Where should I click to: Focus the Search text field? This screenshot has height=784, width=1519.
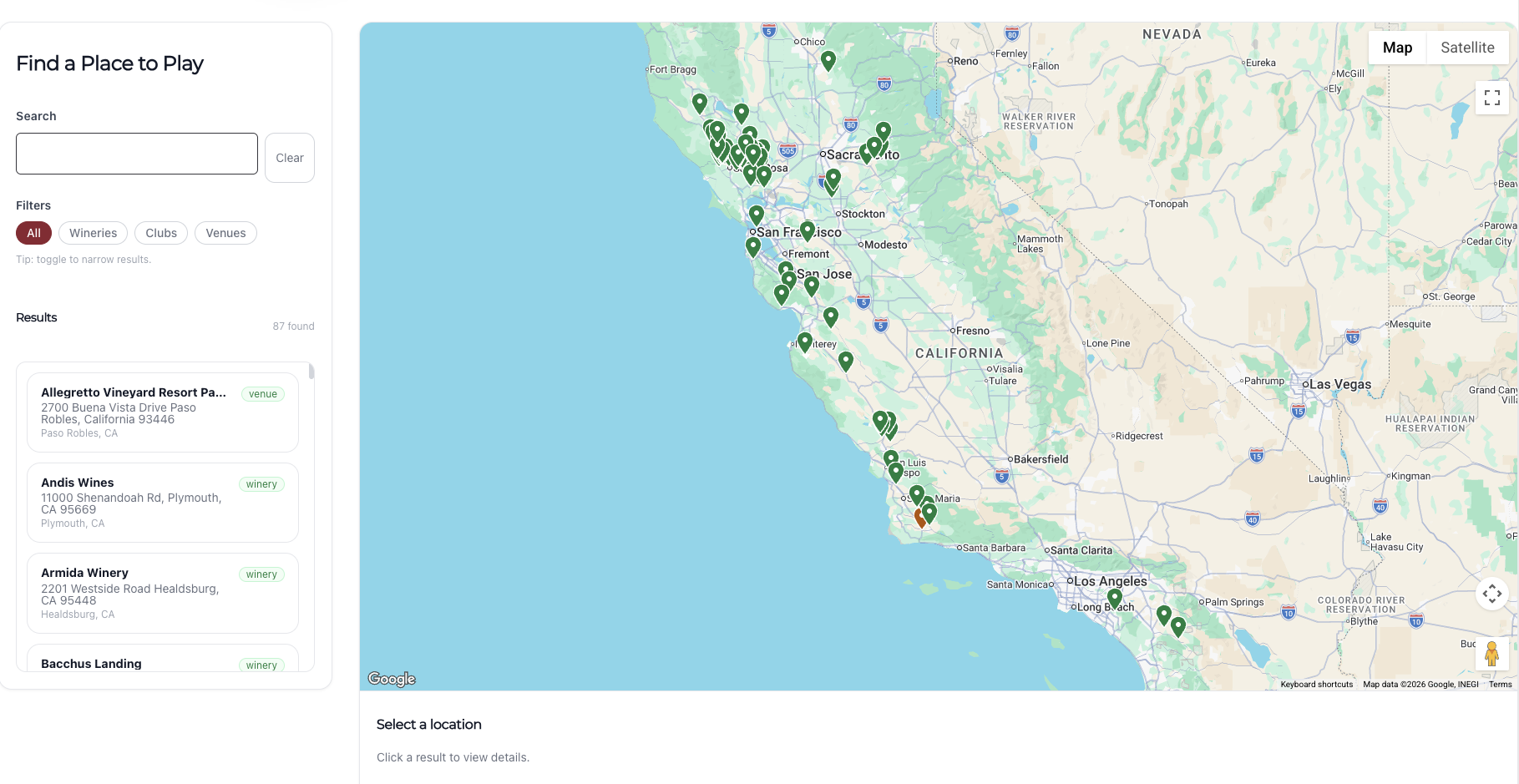click(137, 154)
